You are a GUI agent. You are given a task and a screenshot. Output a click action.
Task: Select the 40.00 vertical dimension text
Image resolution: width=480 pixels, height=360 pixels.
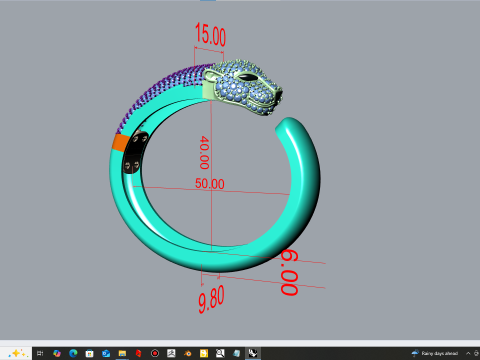coord(204,152)
